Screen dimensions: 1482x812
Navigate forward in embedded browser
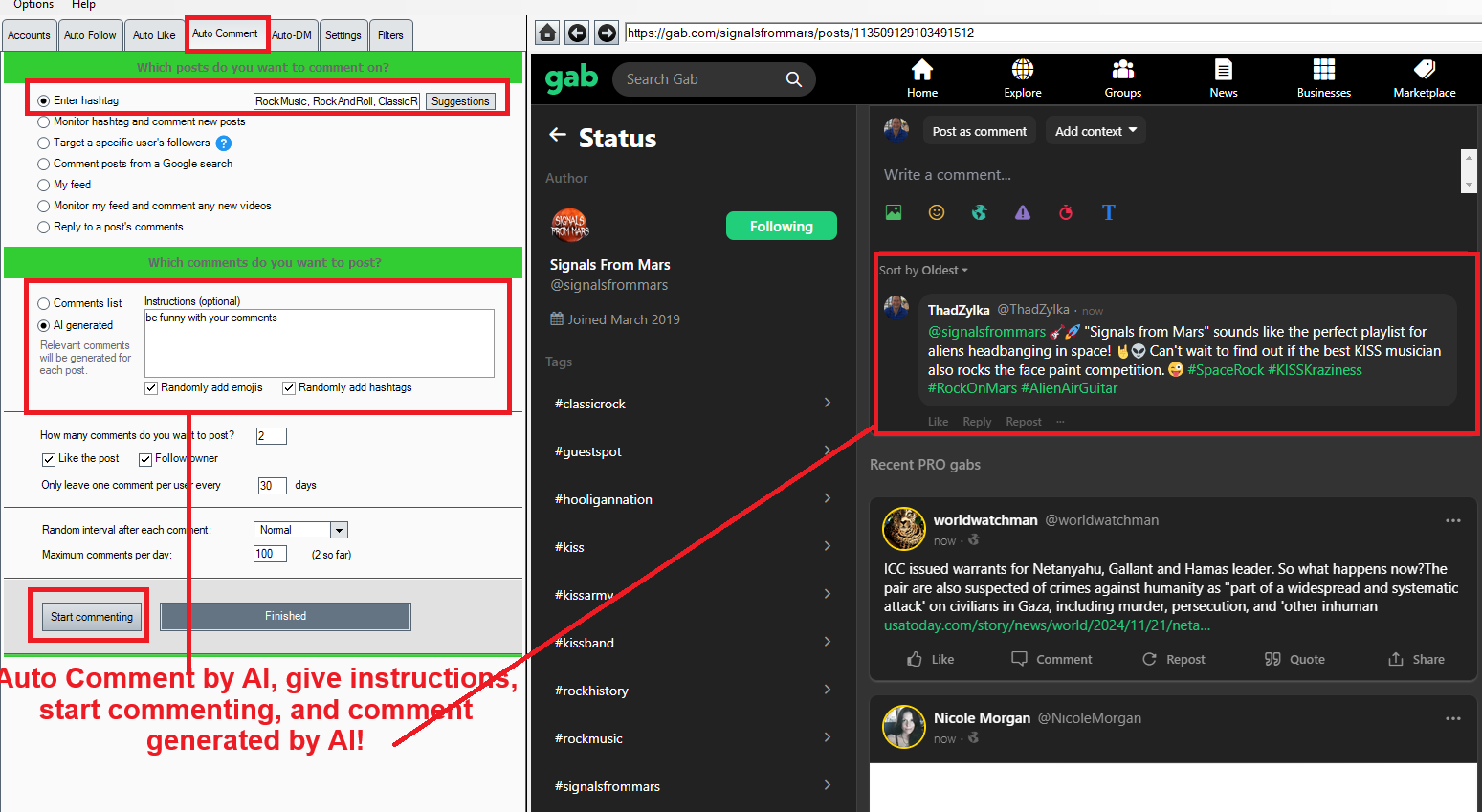point(607,33)
